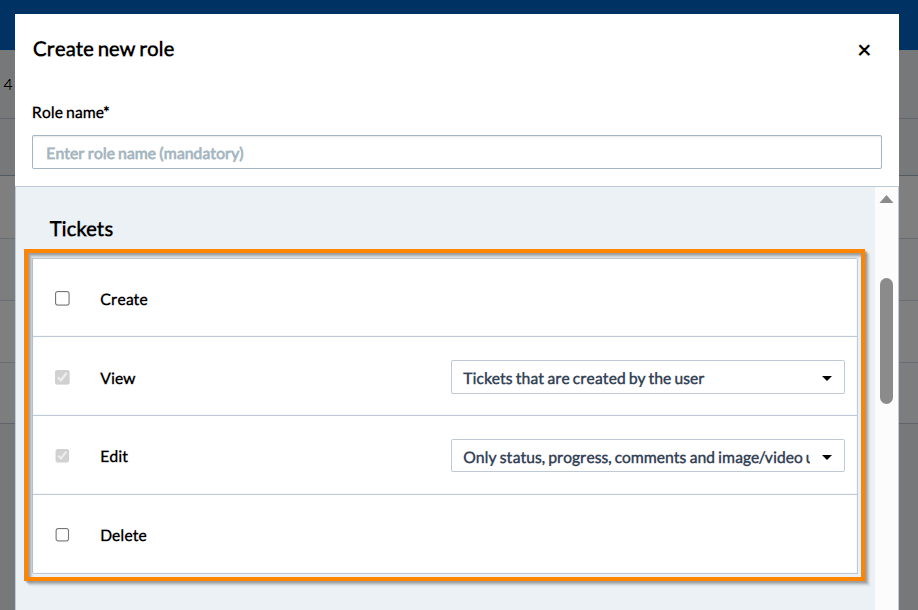
Task: Open the View scope dropdown showing ticket visibility options
Action: coord(648,377)
